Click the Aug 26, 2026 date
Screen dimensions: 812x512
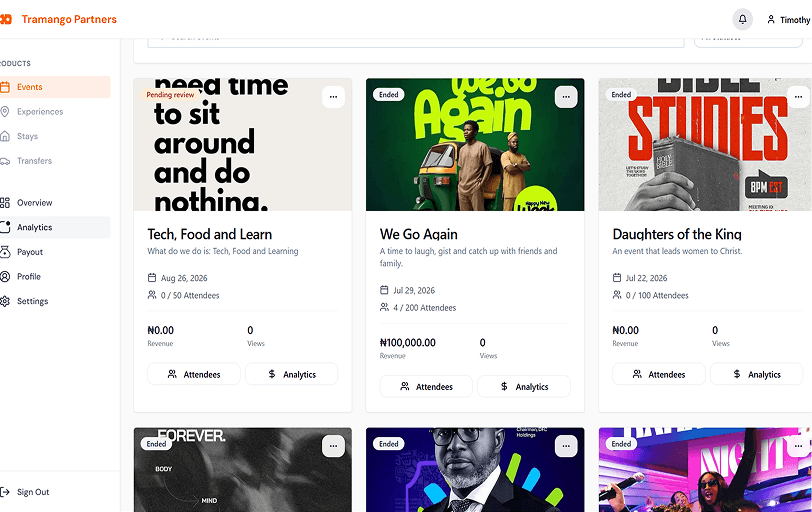pyautogui.click(x=184, y=278)
